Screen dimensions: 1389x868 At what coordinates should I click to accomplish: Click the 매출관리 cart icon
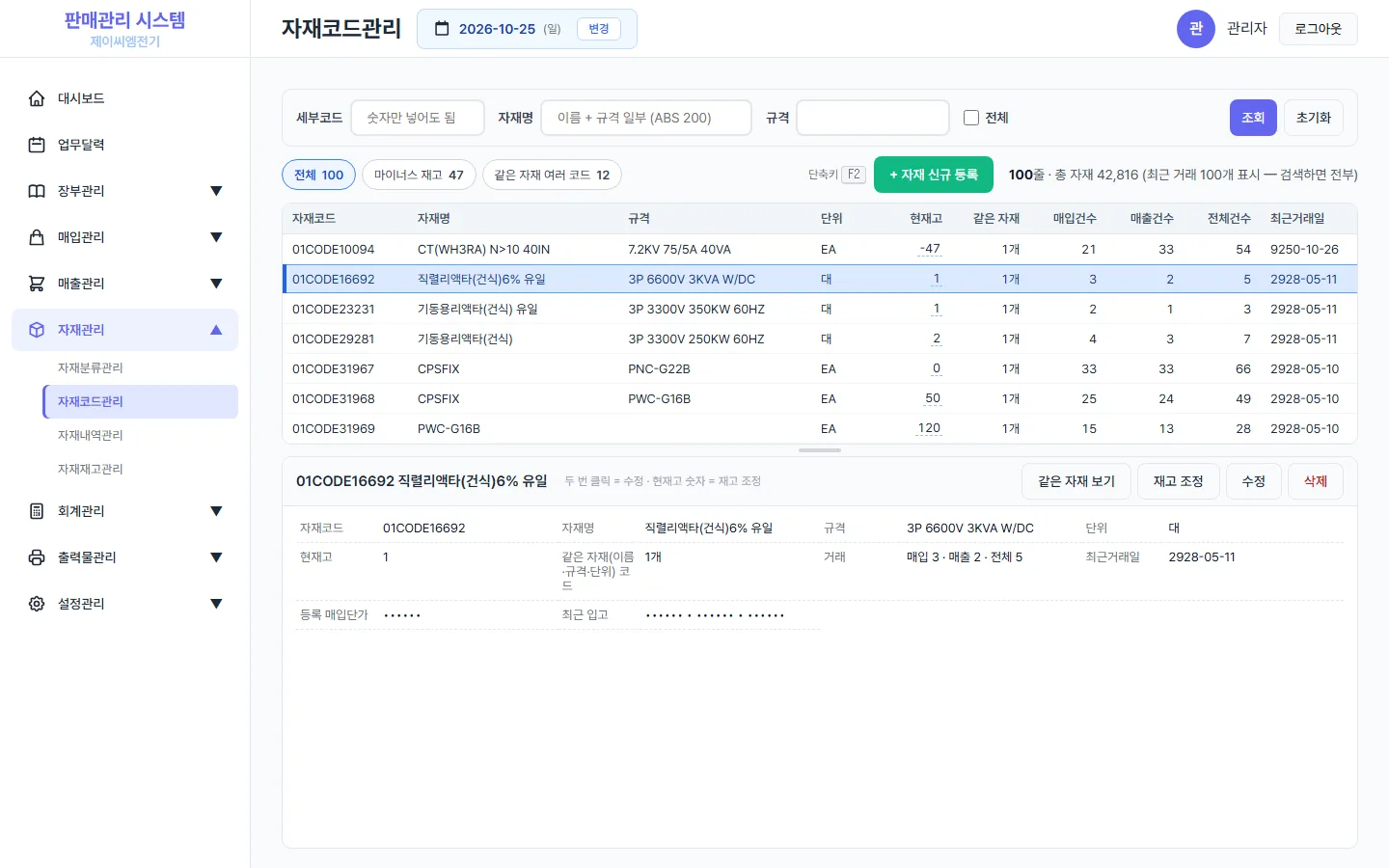coord(37,284)
